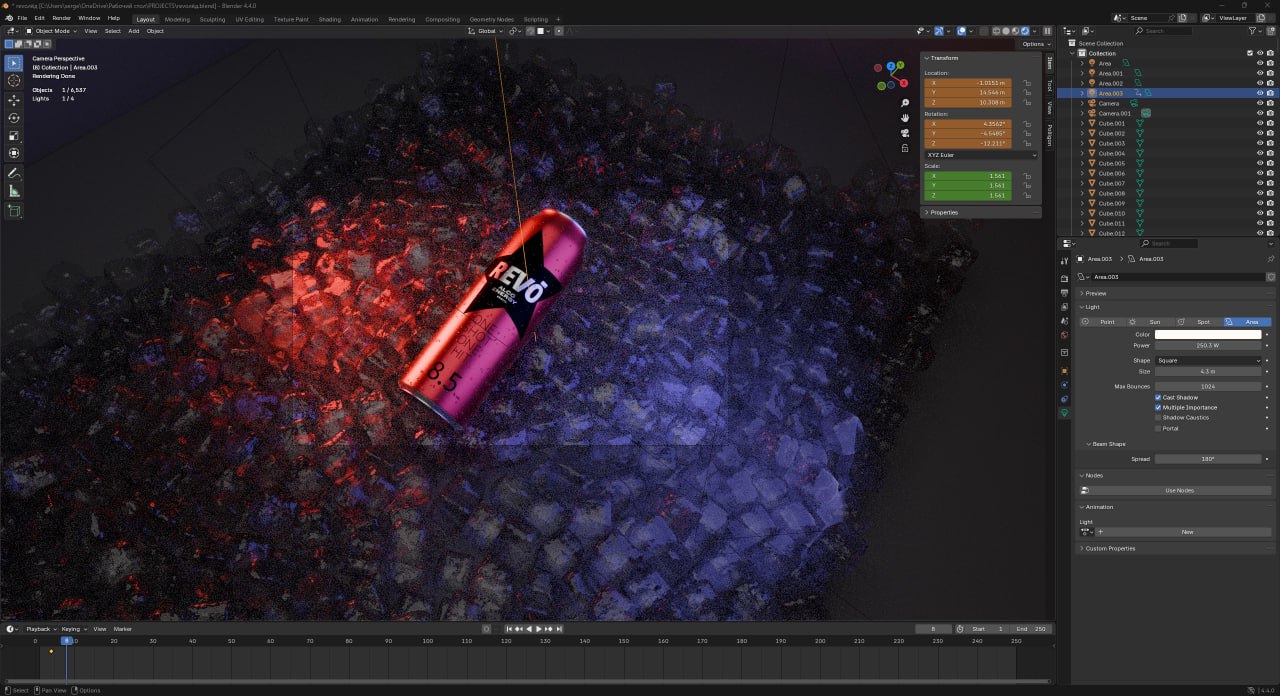Switch to the Shading workspace tab
Image resolution: width=1280 pixels, height=696 pixels.
pyautogui.click(x=329, y=19)
